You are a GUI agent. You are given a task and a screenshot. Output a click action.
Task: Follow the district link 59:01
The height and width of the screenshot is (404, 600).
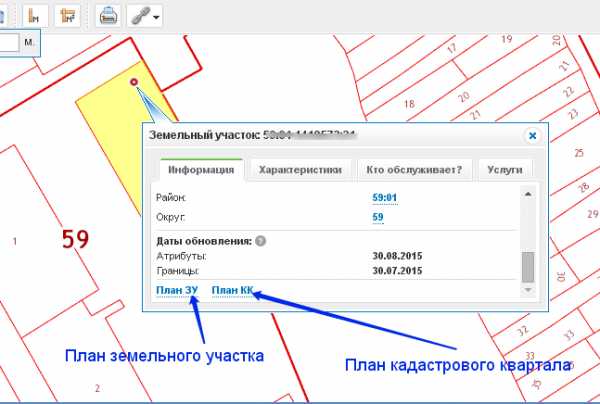[x=385, y=198]
